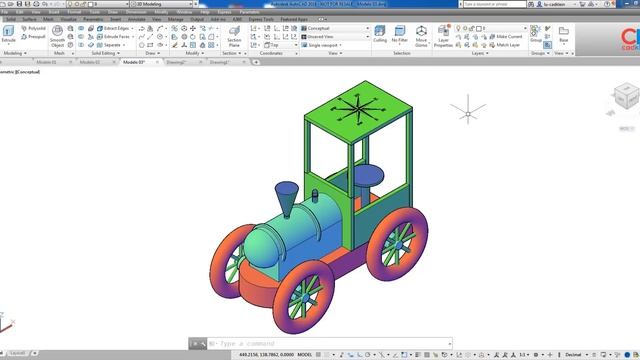Click the Move tool in Modify panel
This screenshot has width=640, height=360.
193,29
